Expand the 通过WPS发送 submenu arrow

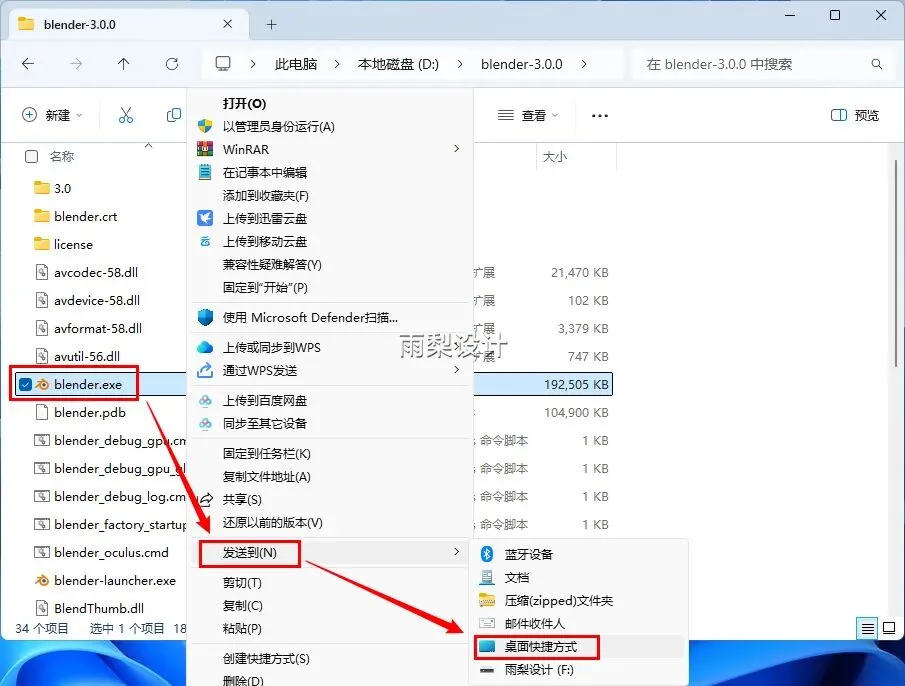coord(457,369)
